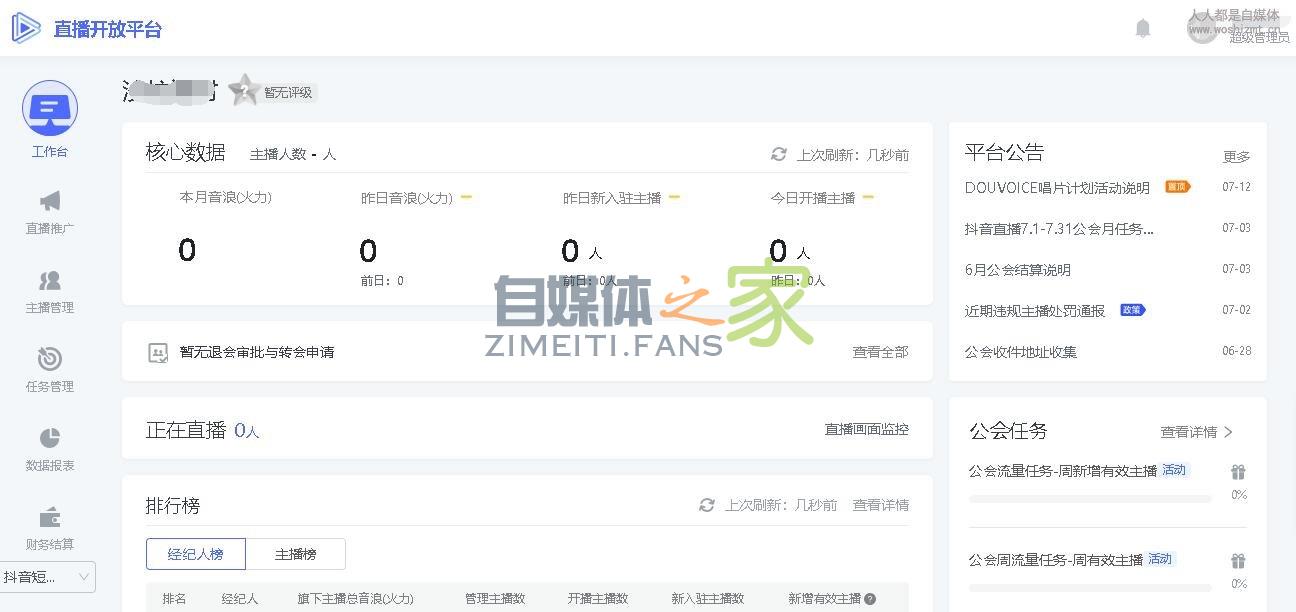Open the 抖音短... dropdown selector
1296x612 pixels.
point(48,578)
